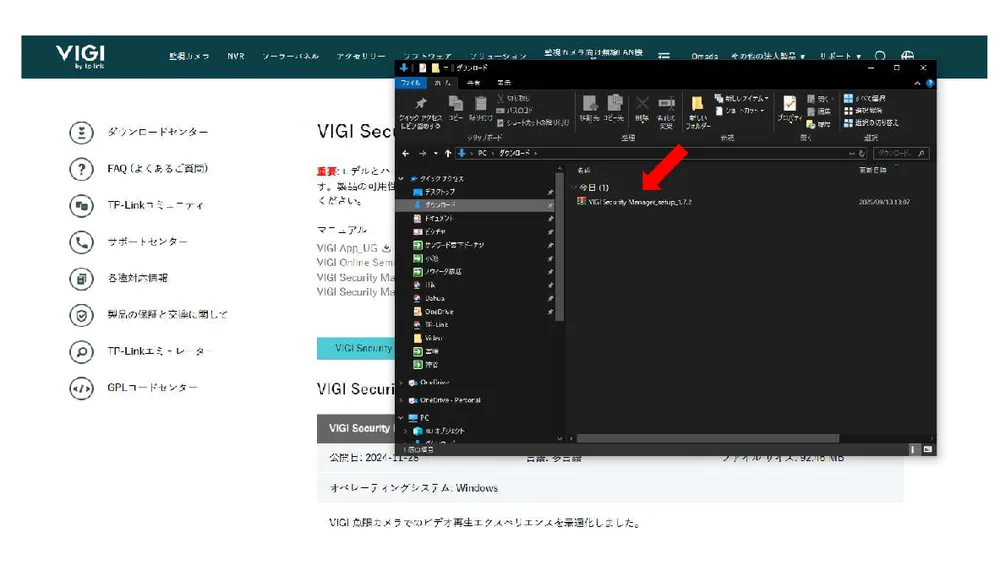This screenshot has width=1000, height=576.
Task: Collapse the PC tree node
Action: tap(401, 417)
